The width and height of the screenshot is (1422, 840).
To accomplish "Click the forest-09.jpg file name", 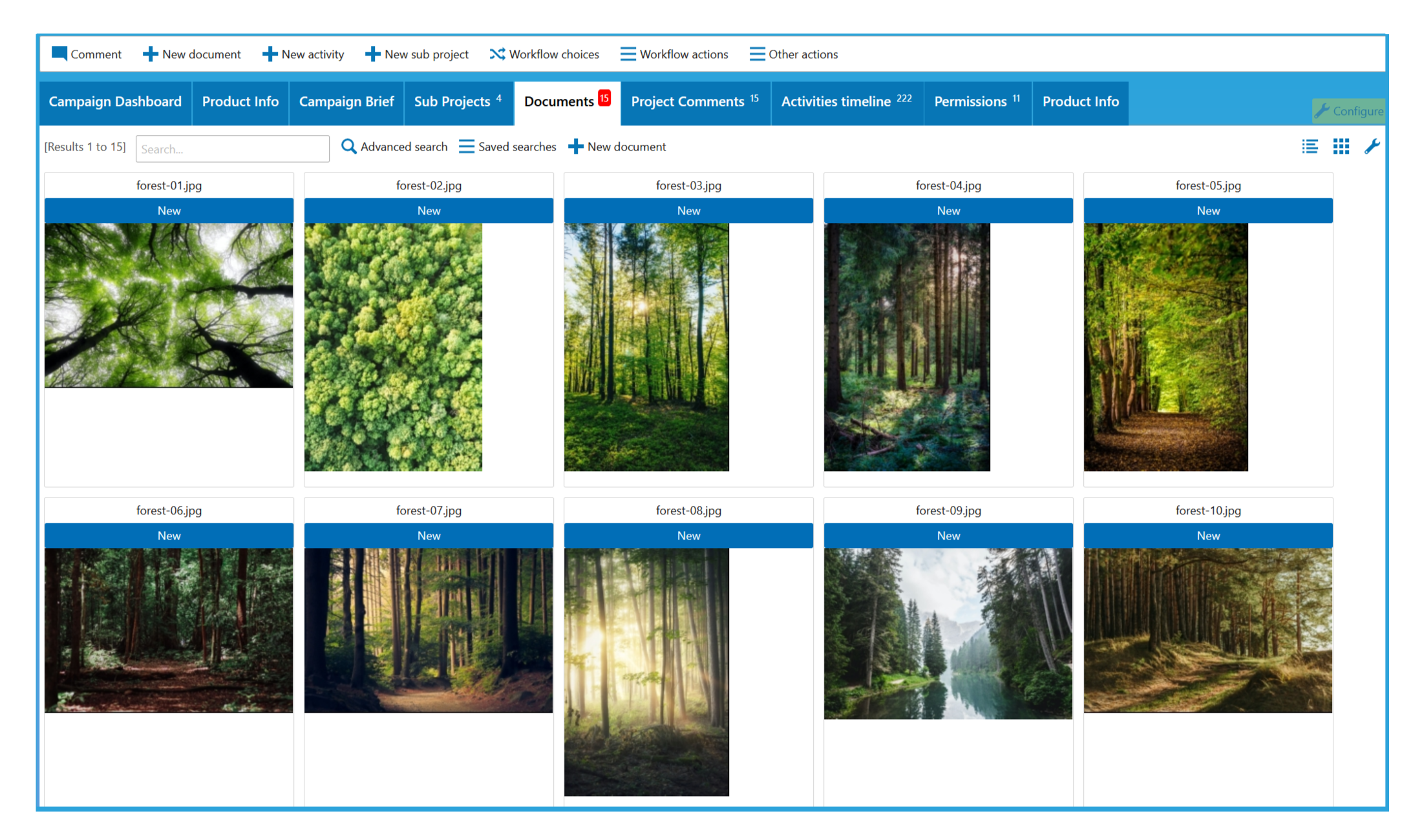I will click(x=948, y=510).
